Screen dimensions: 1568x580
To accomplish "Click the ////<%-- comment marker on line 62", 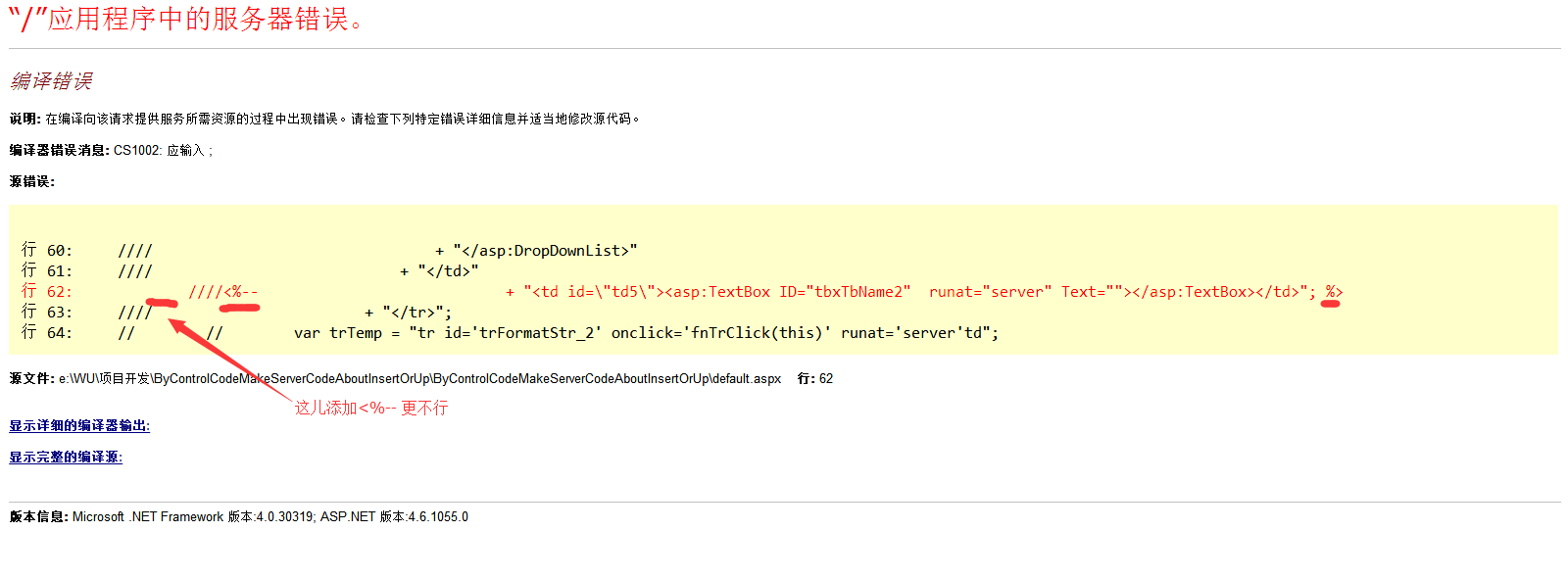I will point(223,292).
